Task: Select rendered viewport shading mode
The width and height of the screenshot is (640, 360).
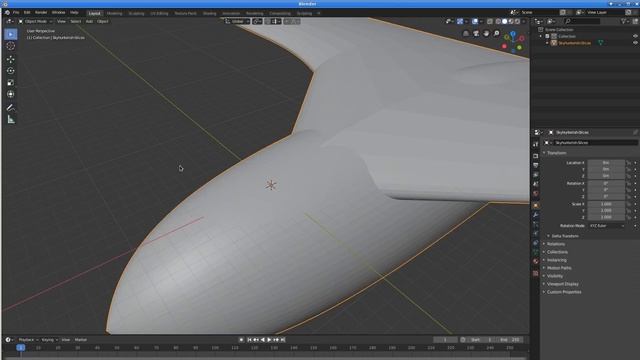Action: point(517,22)
